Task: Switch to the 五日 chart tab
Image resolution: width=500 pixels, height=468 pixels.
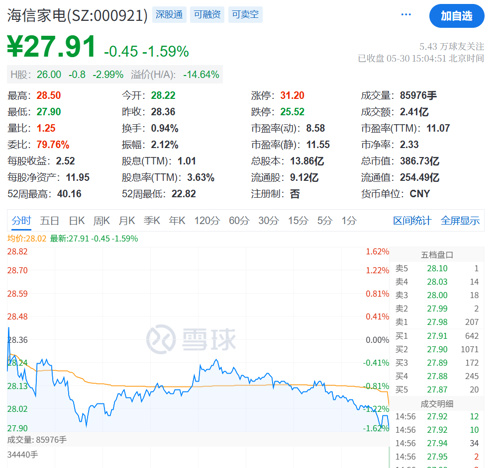Action: coord(49,221)
